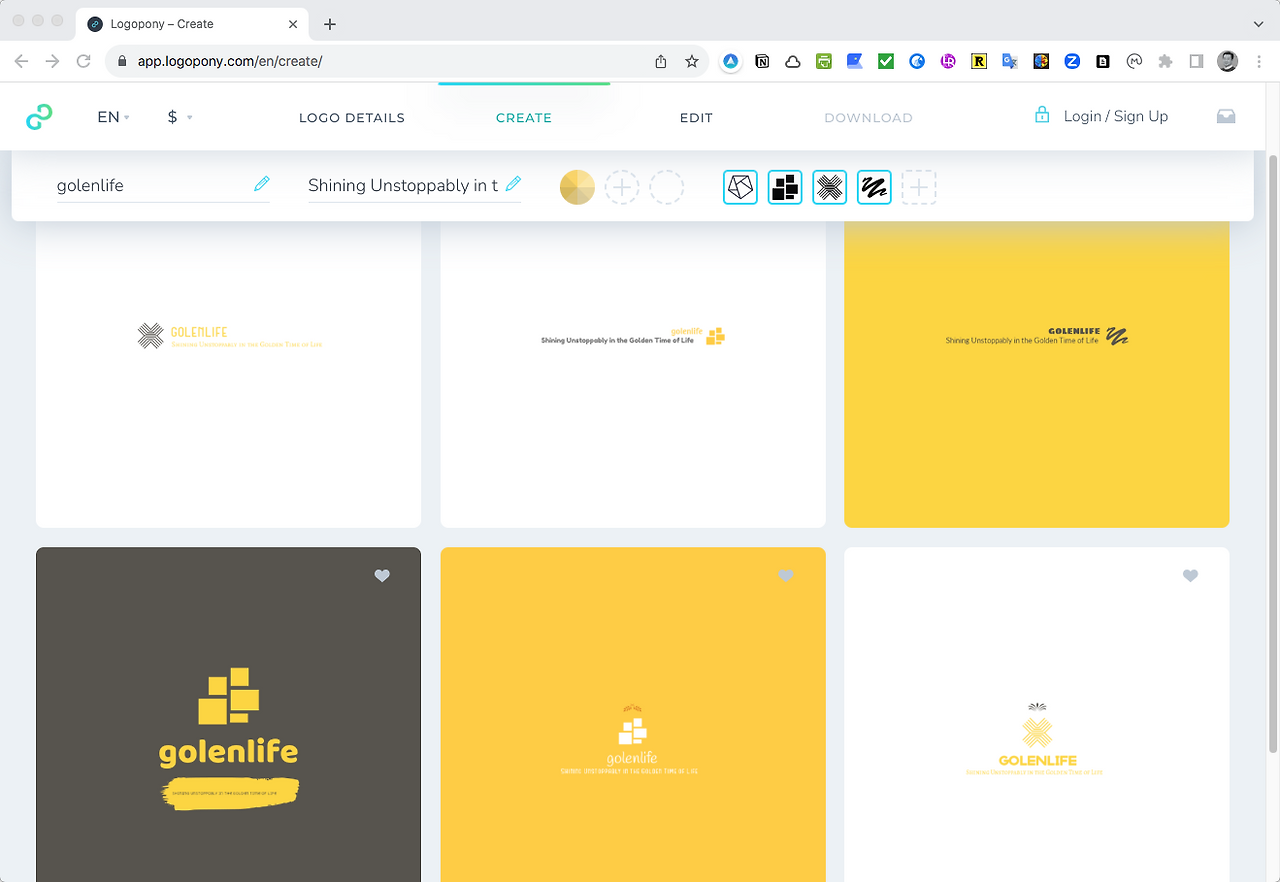Open the inbox tray icon
Viewport: 1280px width, 882px height.
point(1226,117)
